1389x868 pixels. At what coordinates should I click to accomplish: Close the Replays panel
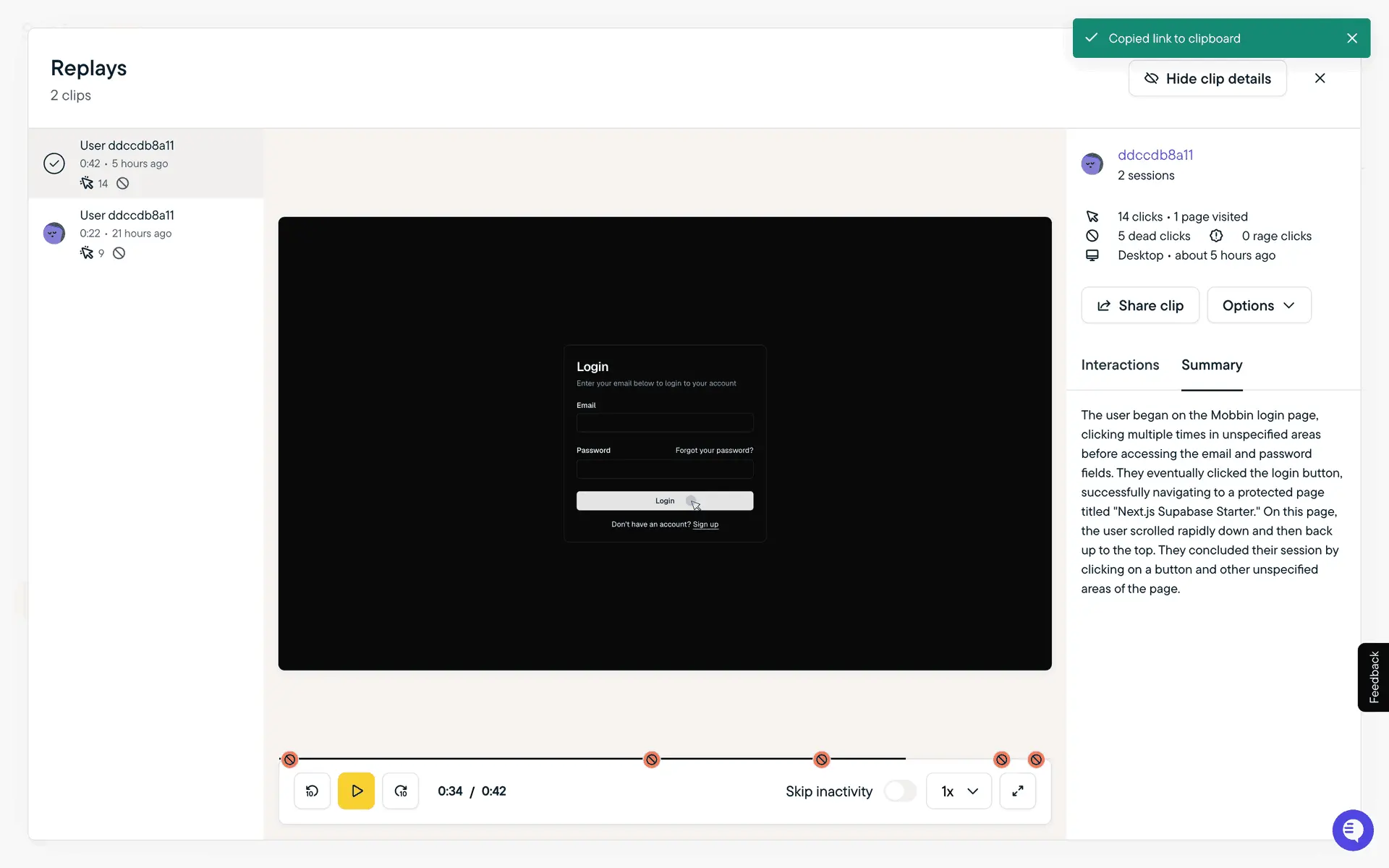click(x=1320, y=78)
